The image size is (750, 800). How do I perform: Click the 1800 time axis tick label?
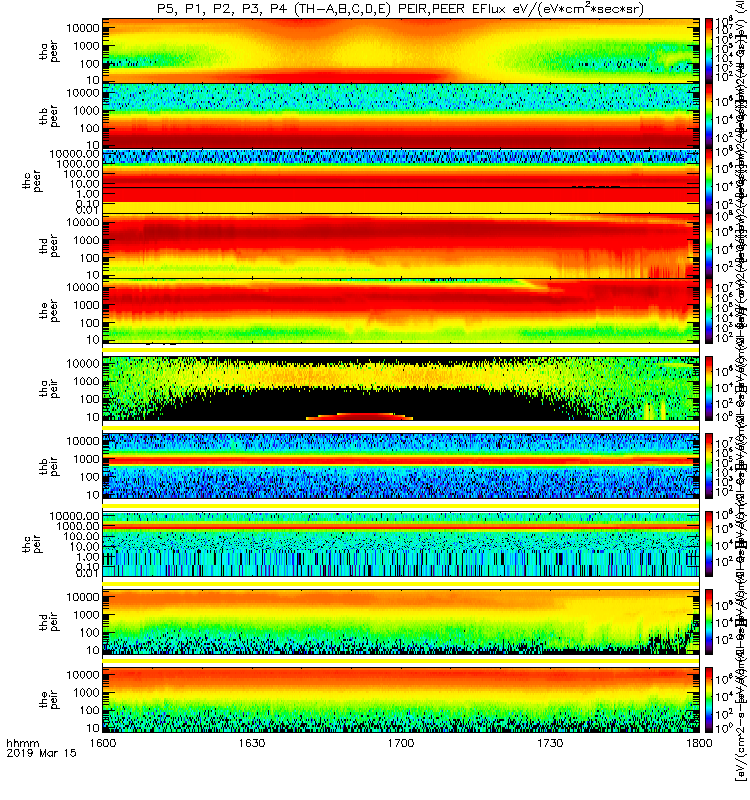[x=699, y=743]
